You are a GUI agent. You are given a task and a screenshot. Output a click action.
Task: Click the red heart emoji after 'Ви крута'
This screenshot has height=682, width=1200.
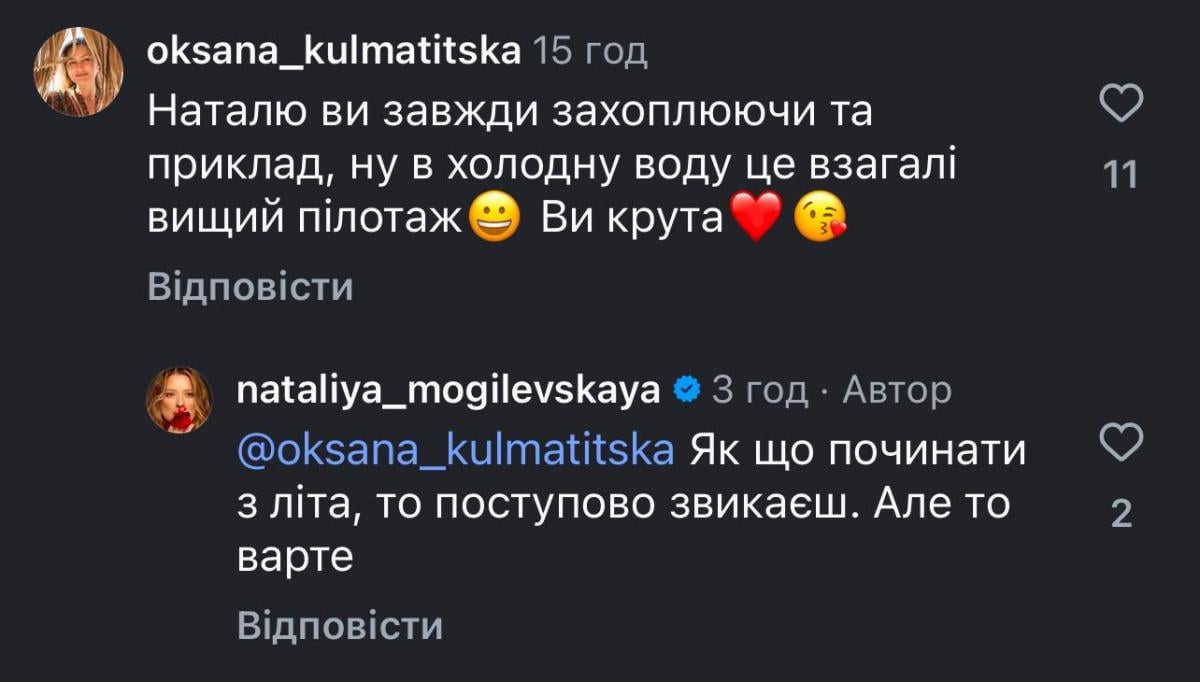pyautogui.click(x=755, y=216)
